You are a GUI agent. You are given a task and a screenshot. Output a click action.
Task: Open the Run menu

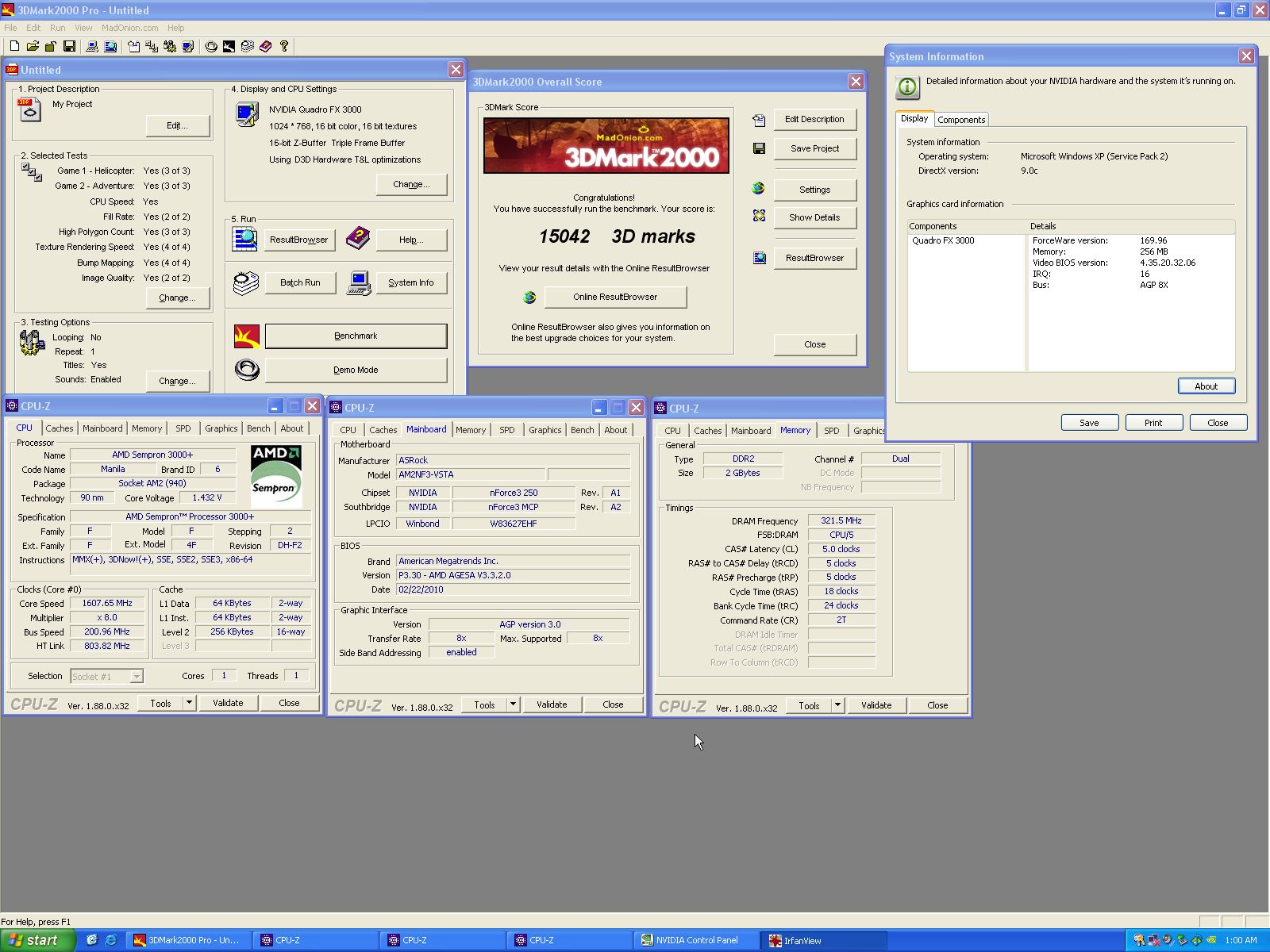click(x=58, y=28)
